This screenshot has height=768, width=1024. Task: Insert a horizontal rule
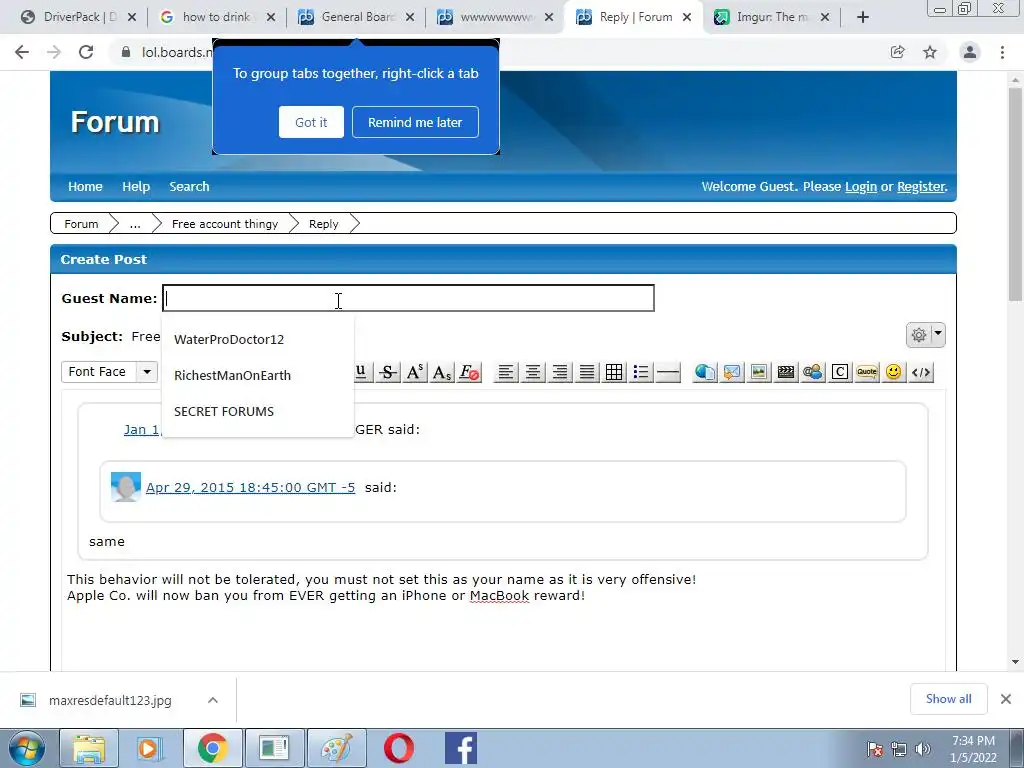(668, 372)
